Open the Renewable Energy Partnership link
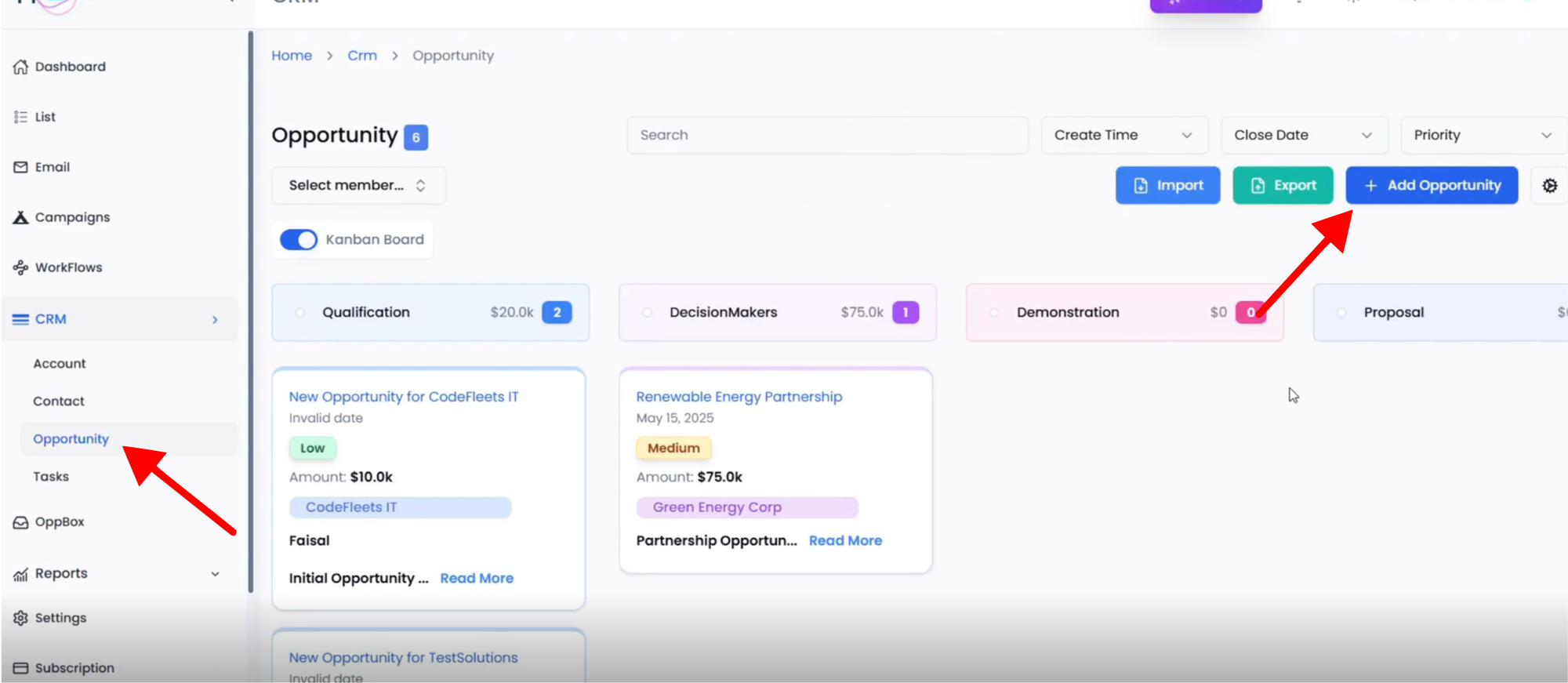 [739, 397]
